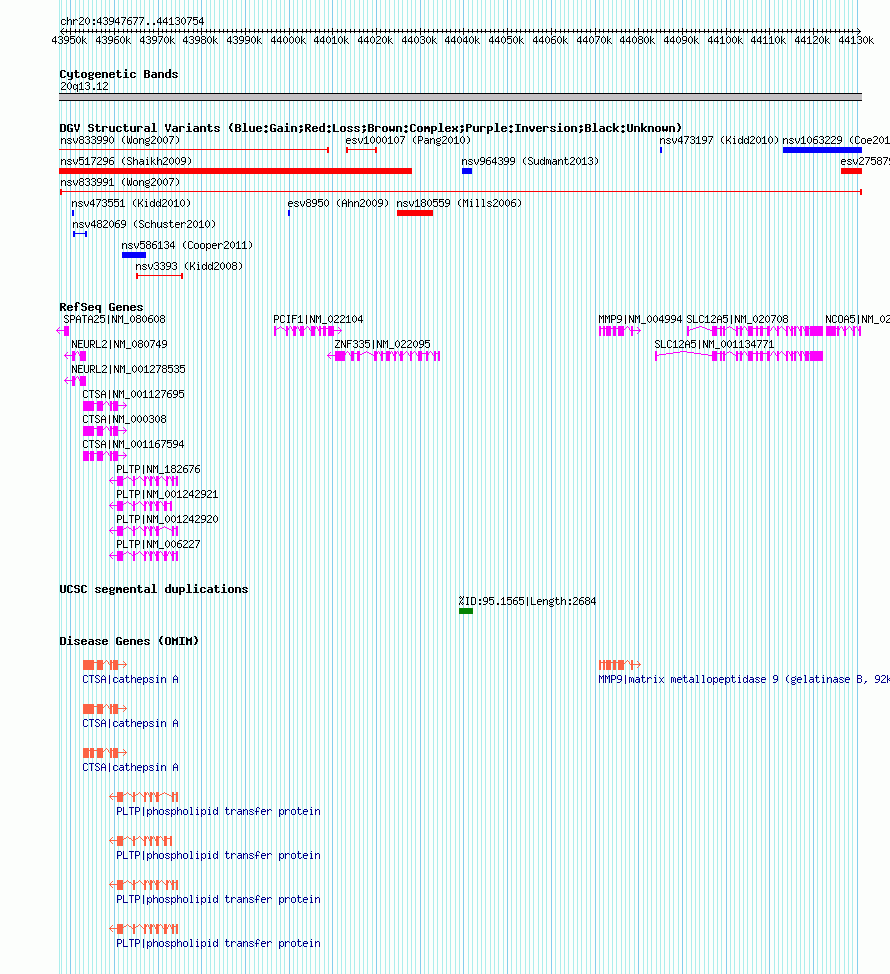Image resolution: width=890 pixels, height=974 pixels.
Task: Click the 44040k ruler tick label
Action: 462,40
